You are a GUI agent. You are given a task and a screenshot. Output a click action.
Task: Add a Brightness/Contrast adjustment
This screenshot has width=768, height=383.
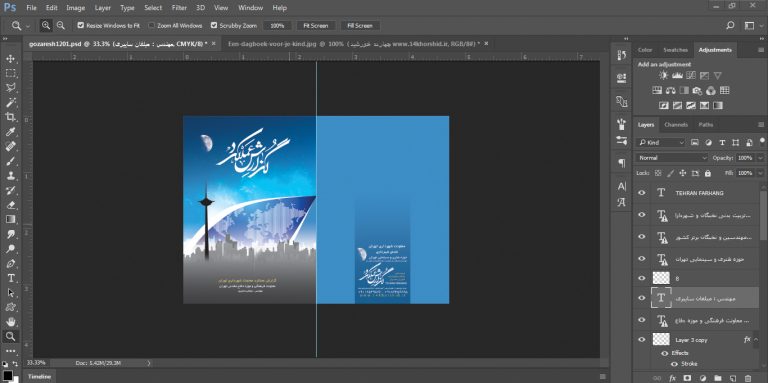click(663, 75)
